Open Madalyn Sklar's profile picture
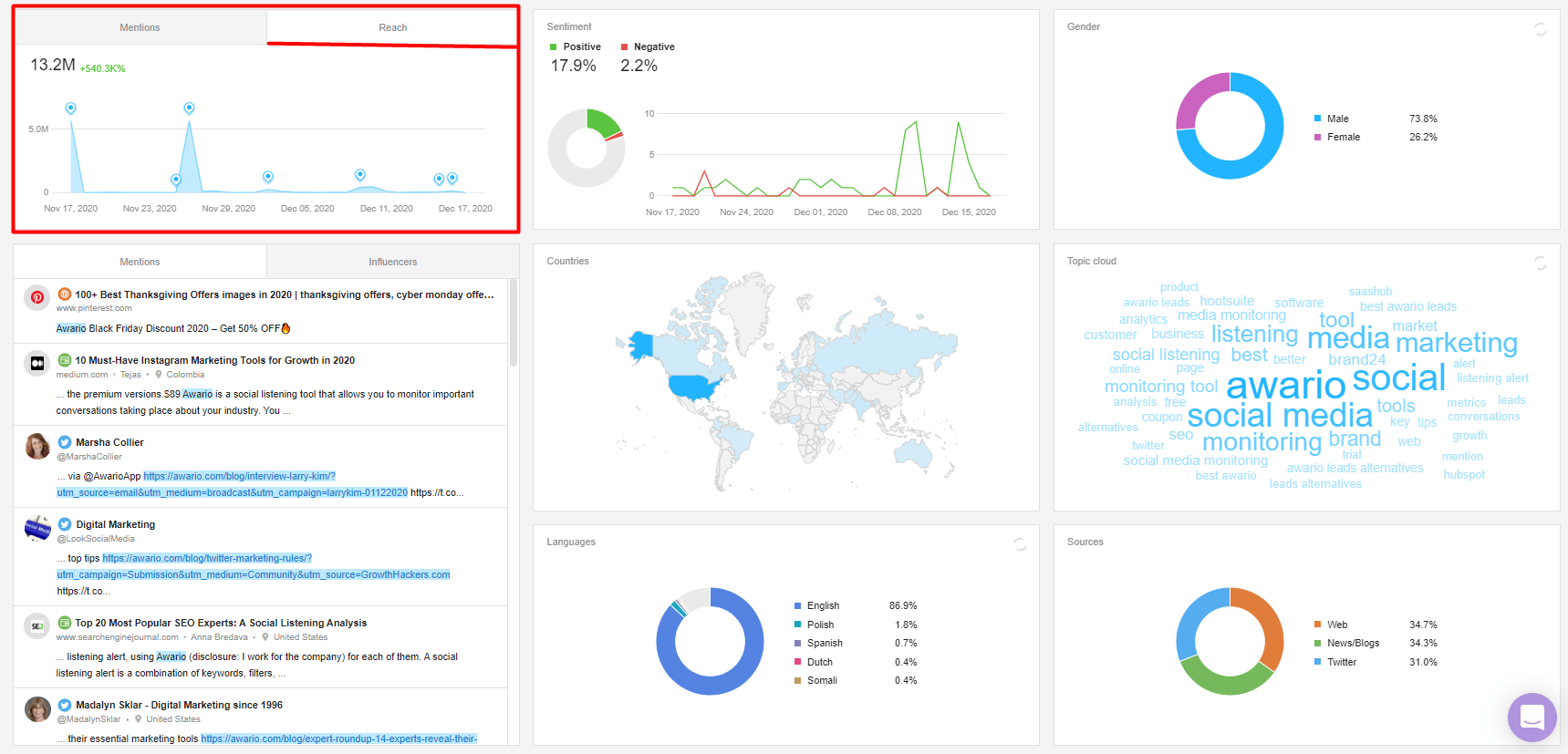Image resolution: width=1568 pixels, height=754 pixels. (37, 708)
